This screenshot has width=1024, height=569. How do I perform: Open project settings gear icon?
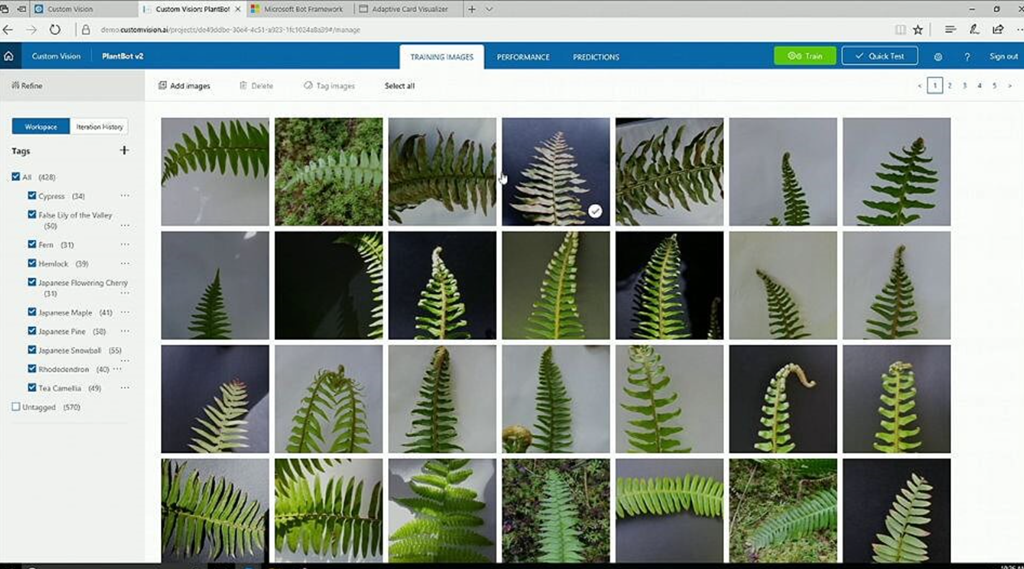pos(938,57)
